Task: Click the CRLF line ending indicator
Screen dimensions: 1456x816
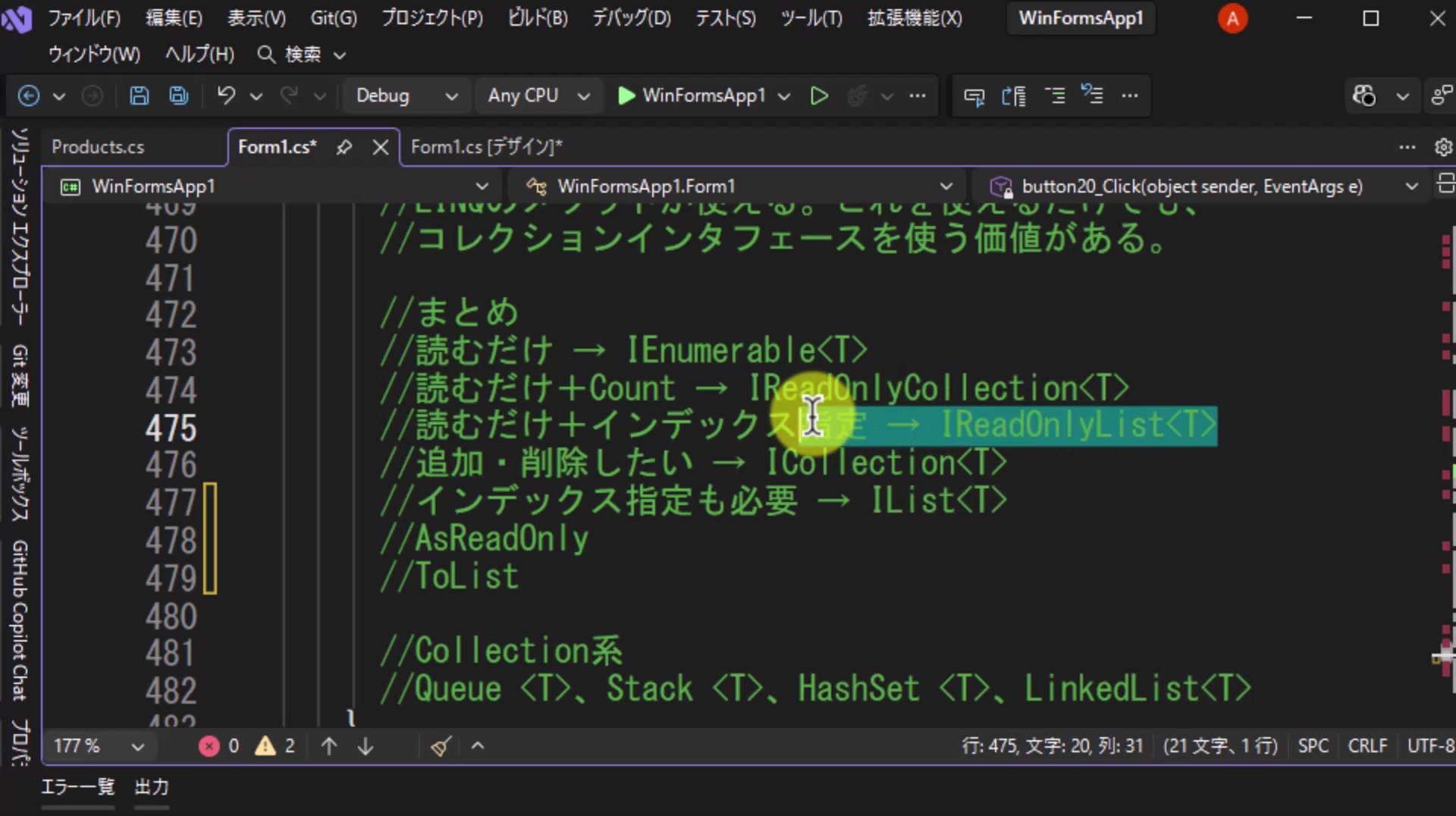Action: (x=1367, y=746)
